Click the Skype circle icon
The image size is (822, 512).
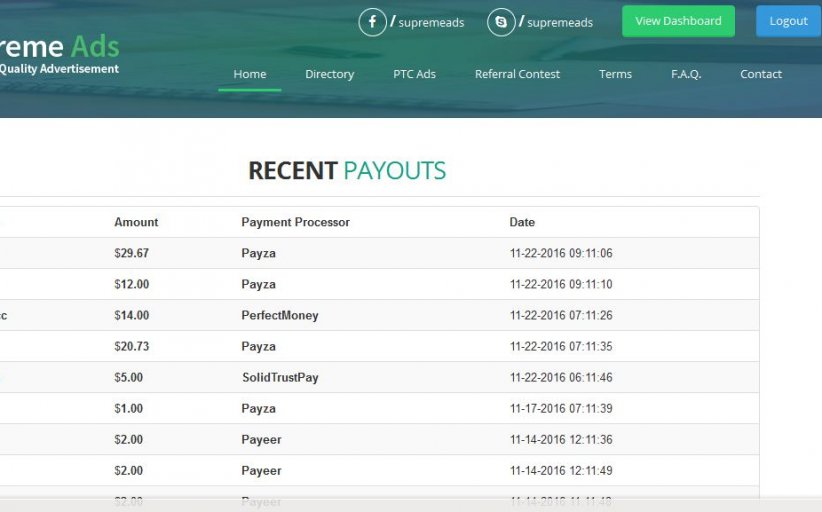(501, 22)
